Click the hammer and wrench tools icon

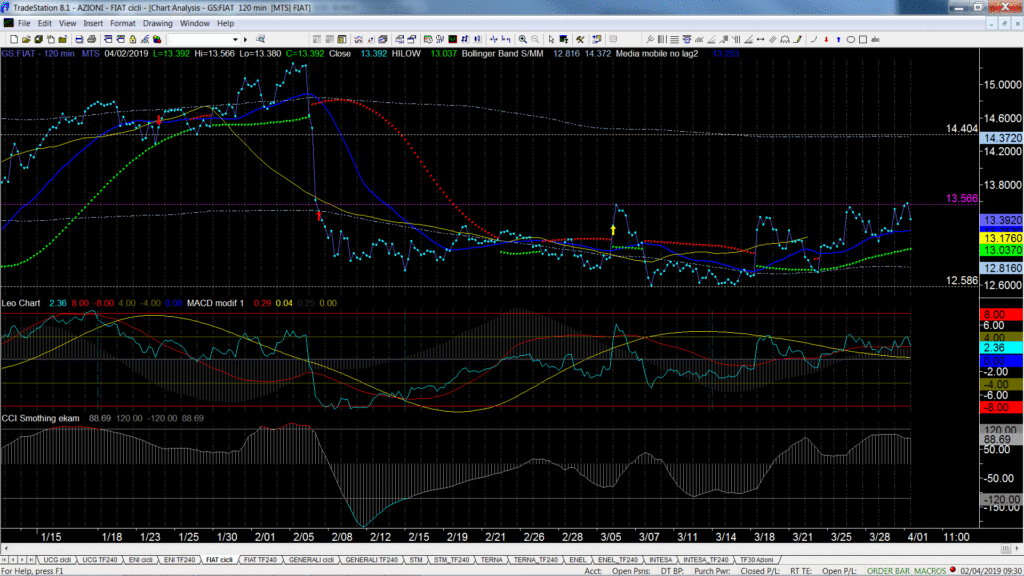[580, 39]
